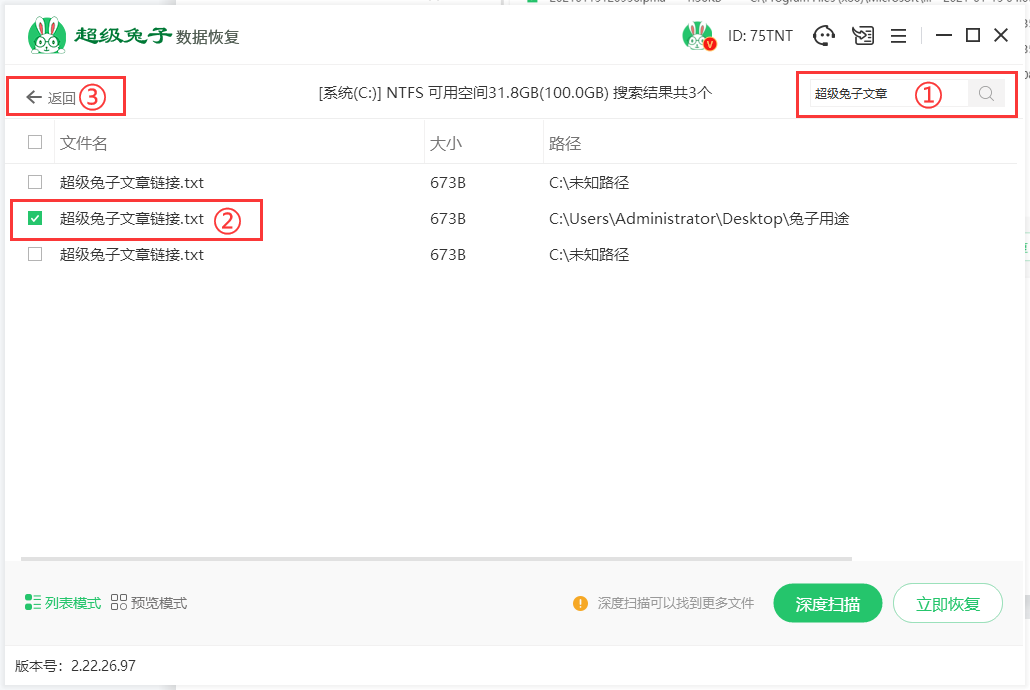
Task: Click the user avatar with VIP badge
Action: 697,36
